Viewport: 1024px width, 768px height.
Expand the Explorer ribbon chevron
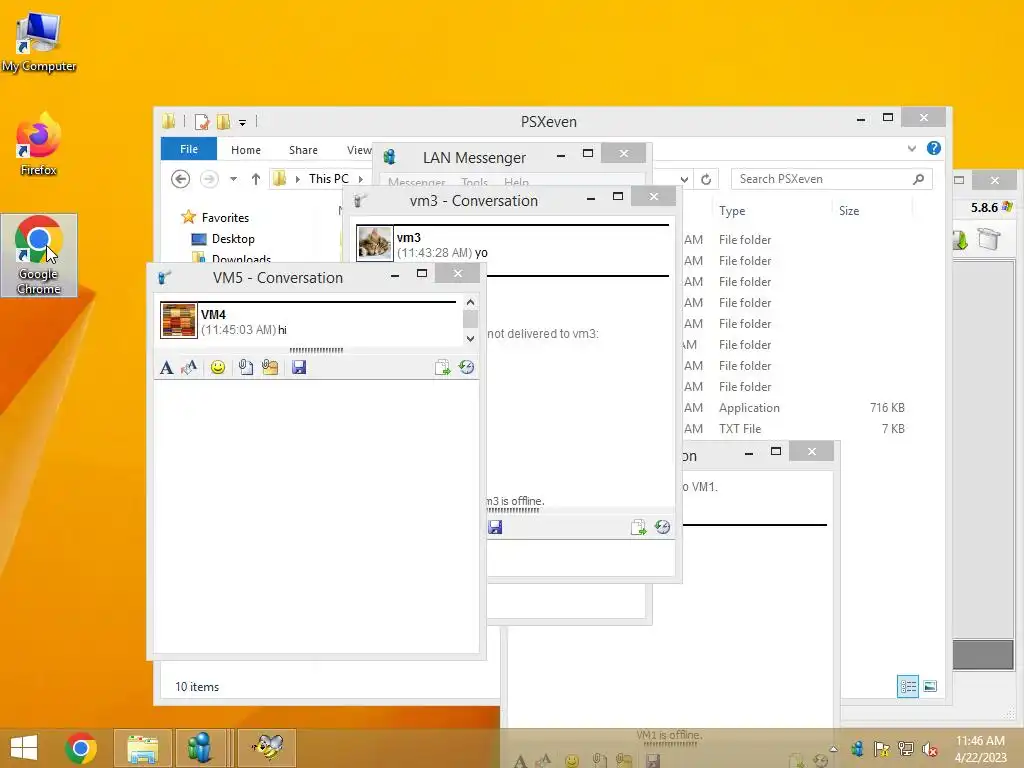[x=912, y=149]
